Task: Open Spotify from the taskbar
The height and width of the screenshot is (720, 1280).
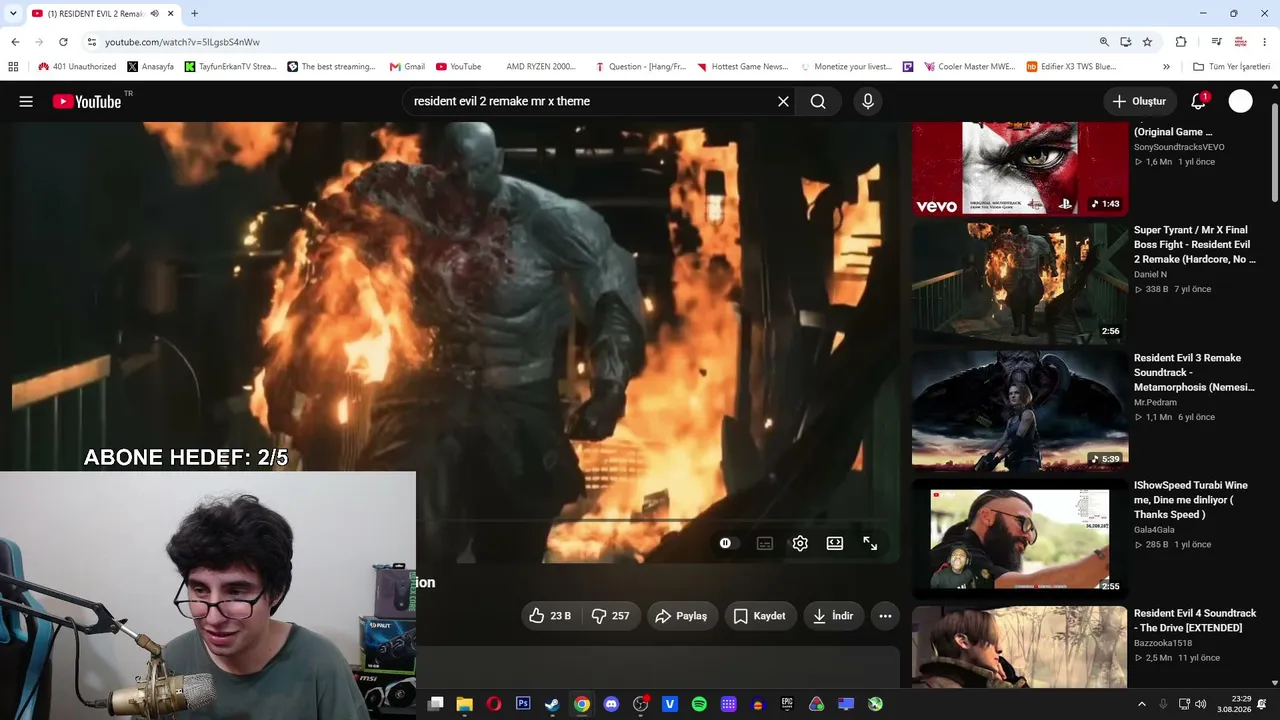Action: pyautogui.click(x=699, y=704)
